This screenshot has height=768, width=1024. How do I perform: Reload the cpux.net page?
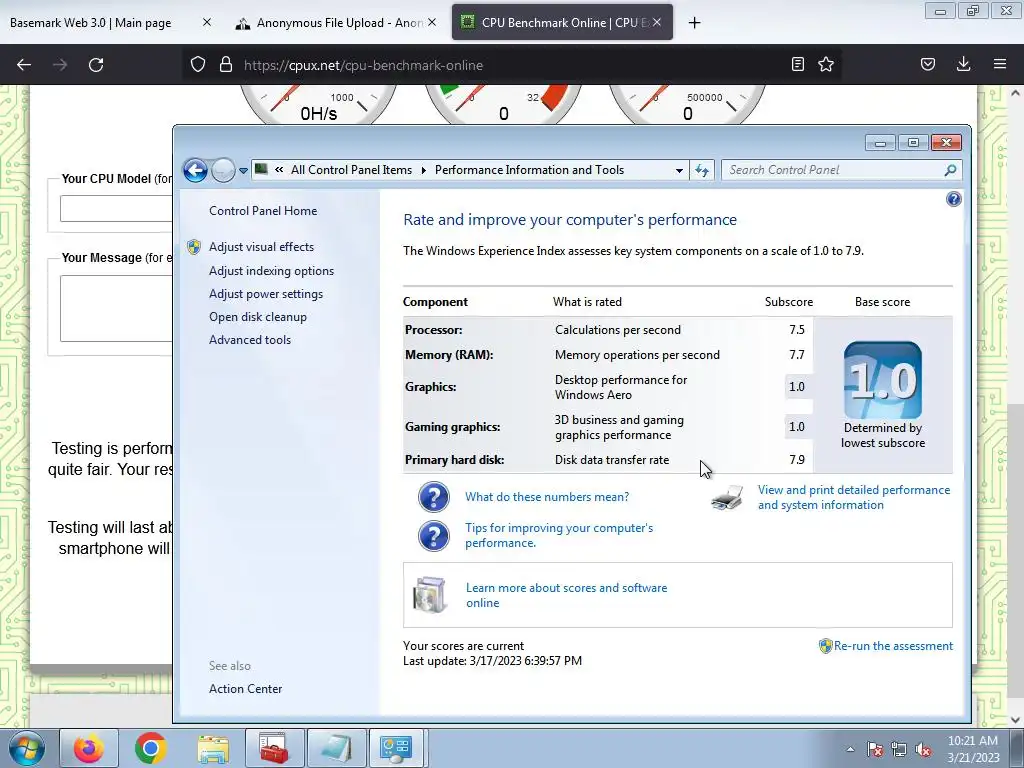click(96, 65)
